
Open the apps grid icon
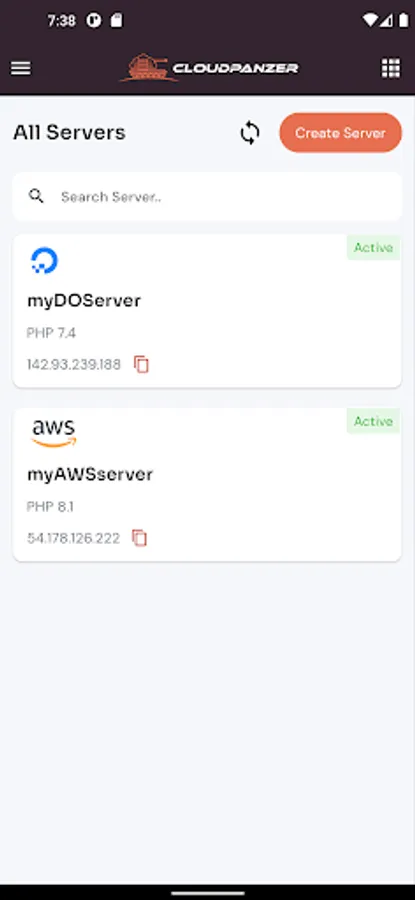(391, 68)
